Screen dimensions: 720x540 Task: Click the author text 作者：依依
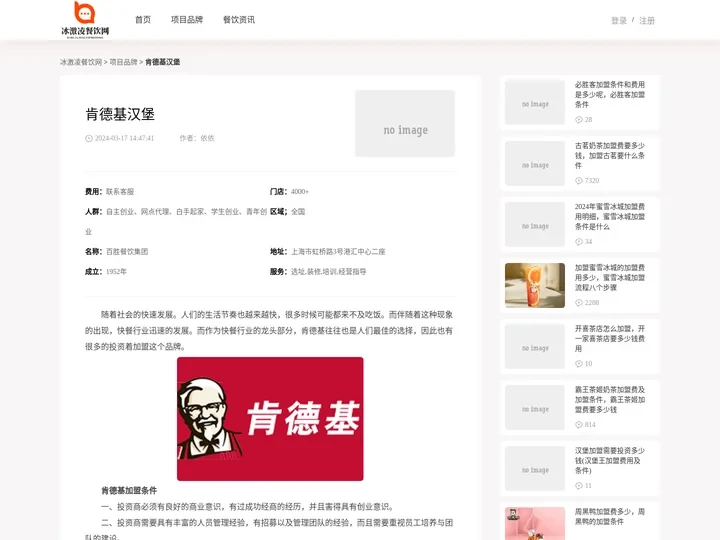(x=197, y=138)
